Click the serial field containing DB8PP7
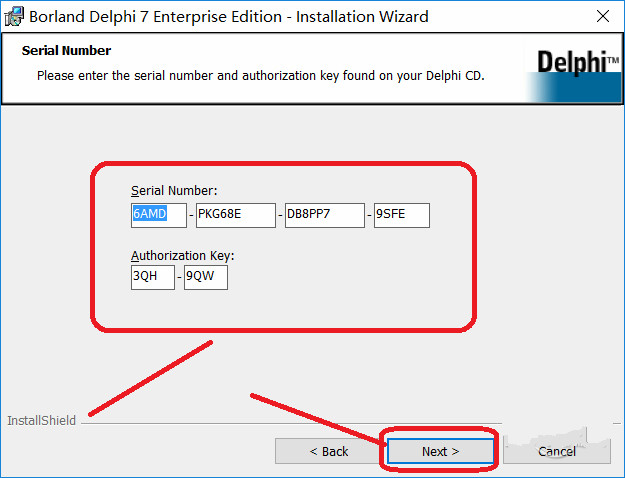 click(324, 215)
